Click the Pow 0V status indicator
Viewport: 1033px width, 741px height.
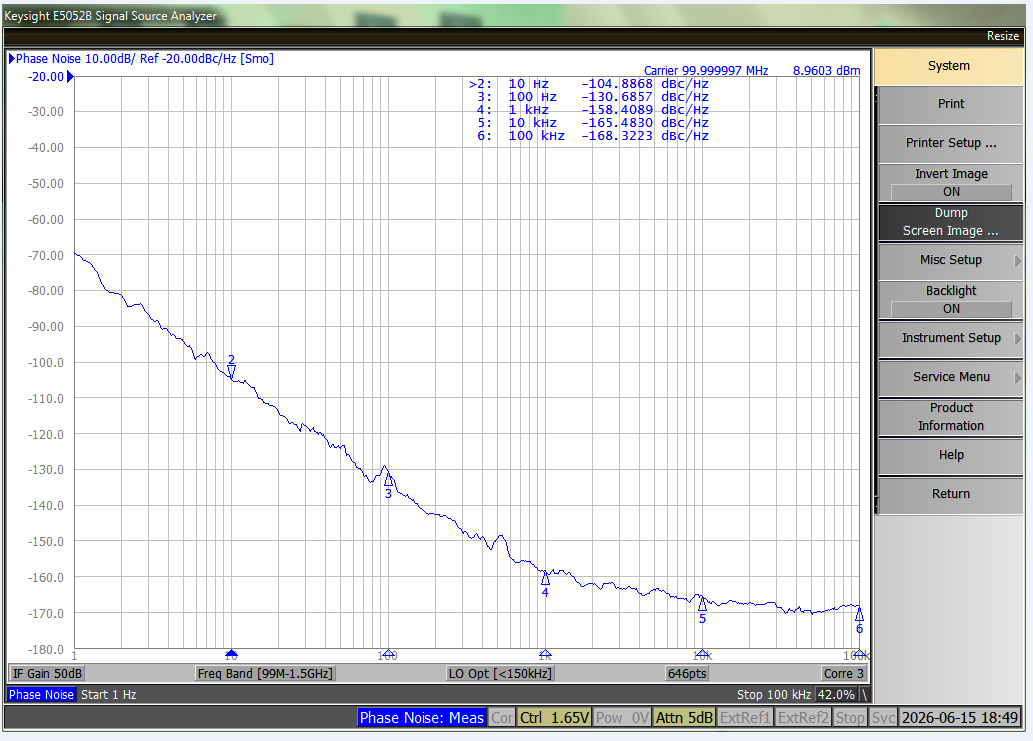(623, 717)
